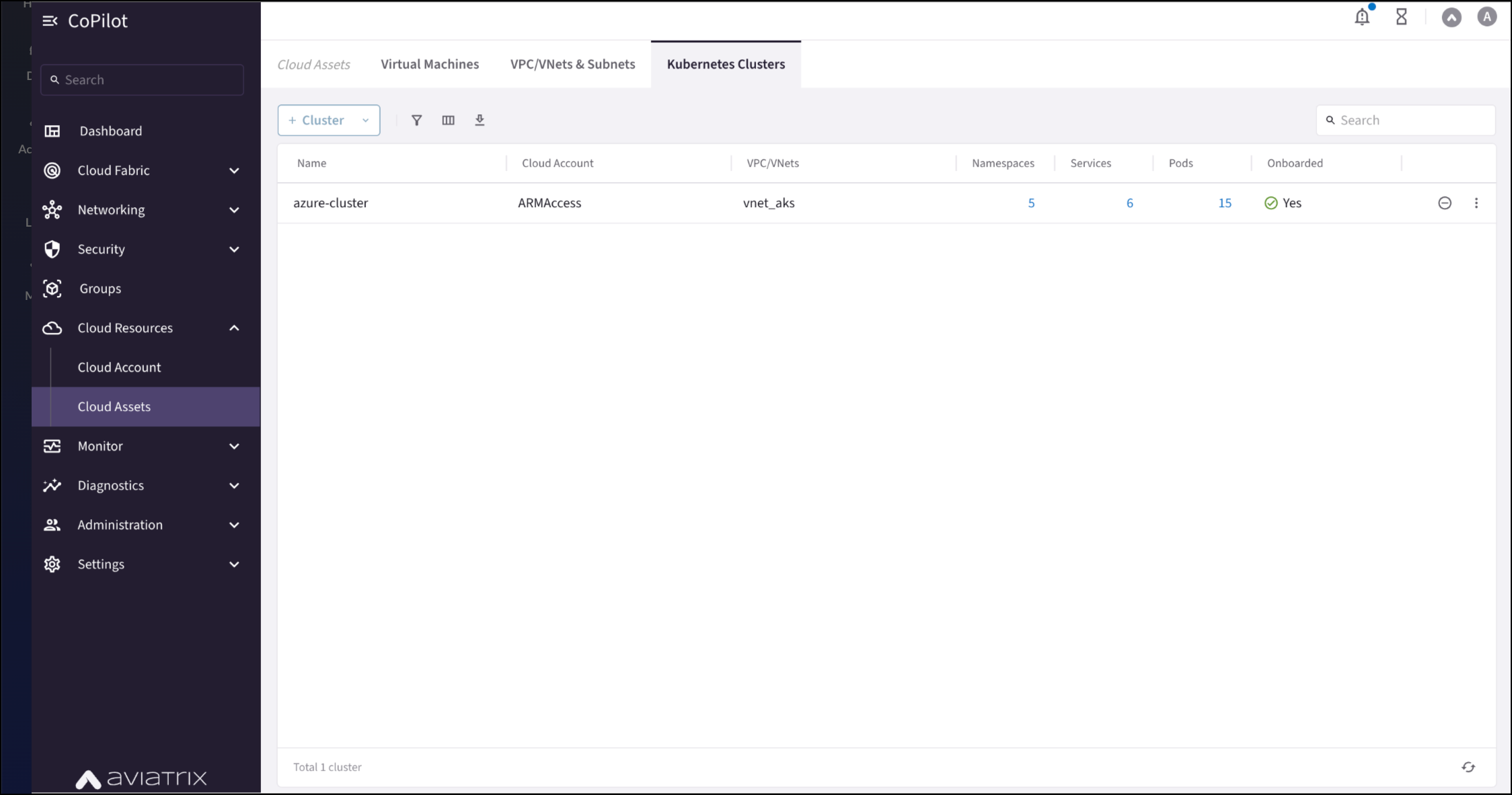
Task: Open the Cluster button dropdown arrow
Action: coord(366,120)
